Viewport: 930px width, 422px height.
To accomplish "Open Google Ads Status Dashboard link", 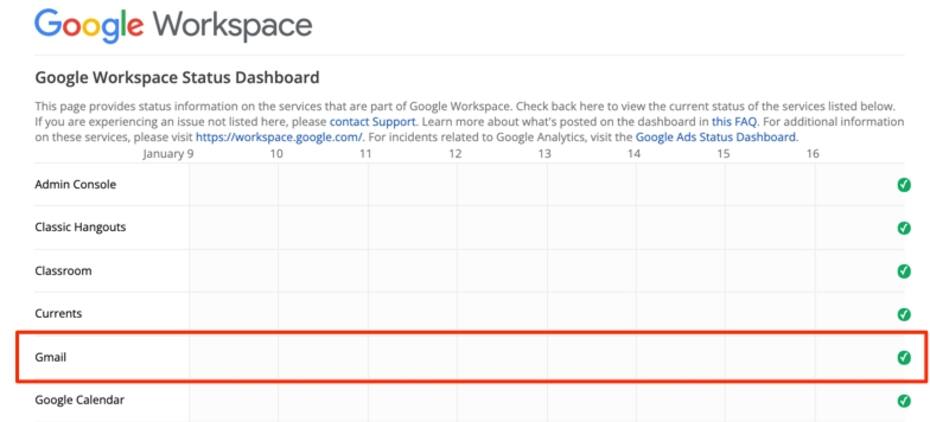I will 716,138.
